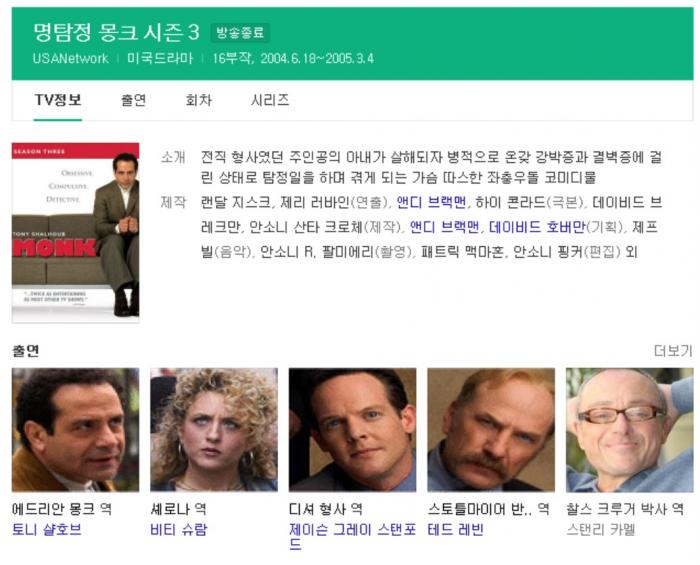Click the 찰스 크루거 박사 actor photo
This screenshot has width=700, height=565.
(629, 430)
